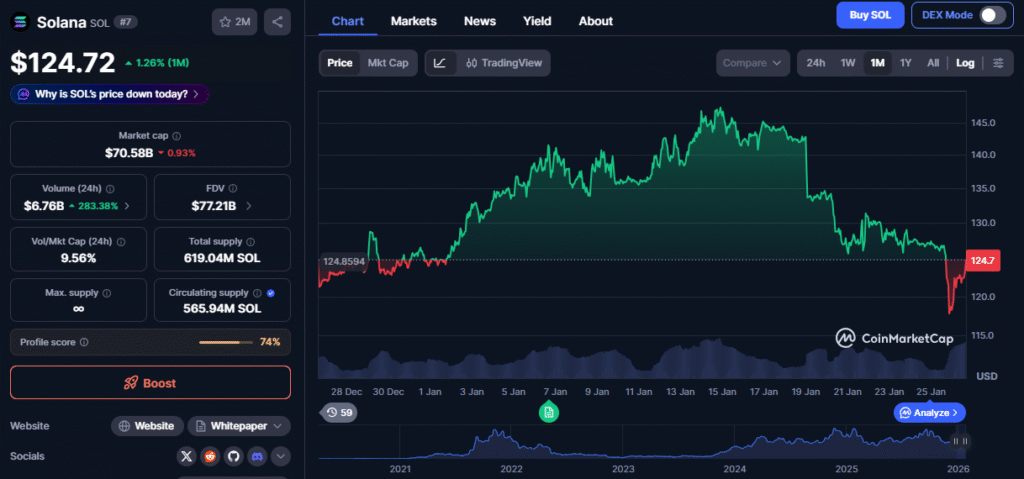Click the Buy SOL button
The image size is (1024, 479).
[x=870, y=15]
